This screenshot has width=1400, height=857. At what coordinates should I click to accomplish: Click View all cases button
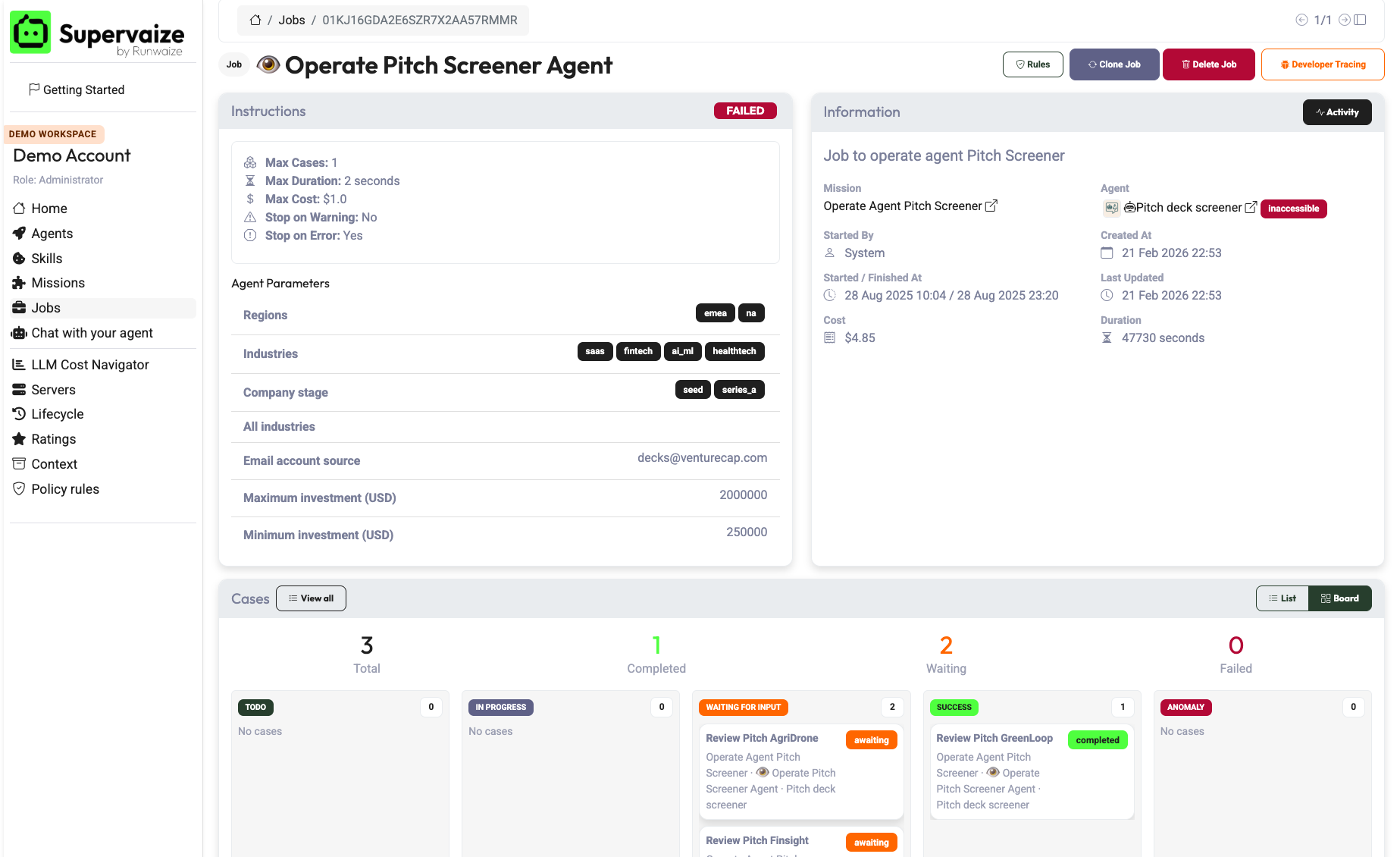tap(311, 598)
